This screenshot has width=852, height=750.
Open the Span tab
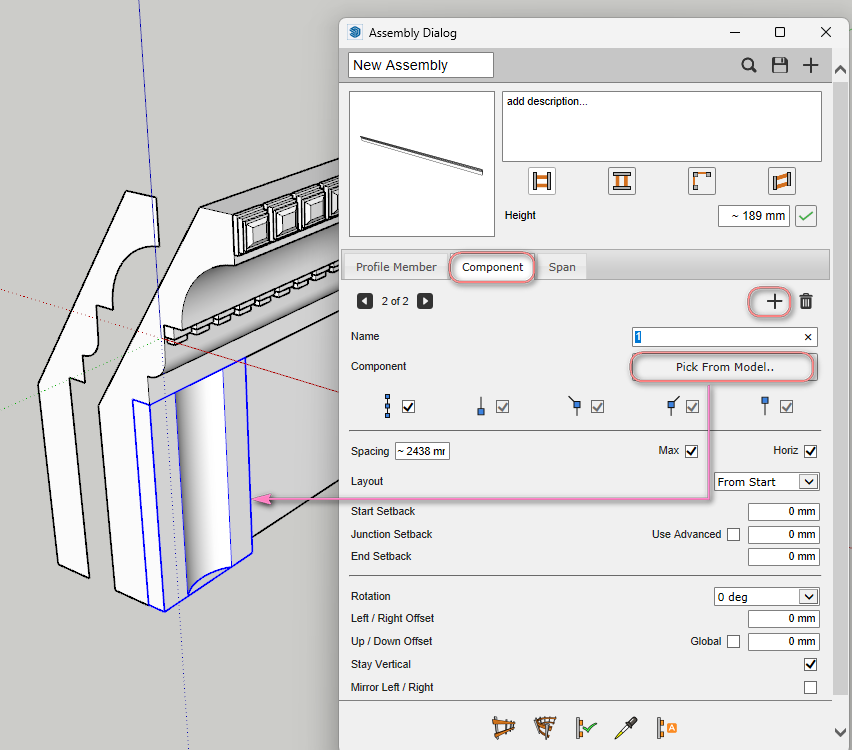(562, 267)
